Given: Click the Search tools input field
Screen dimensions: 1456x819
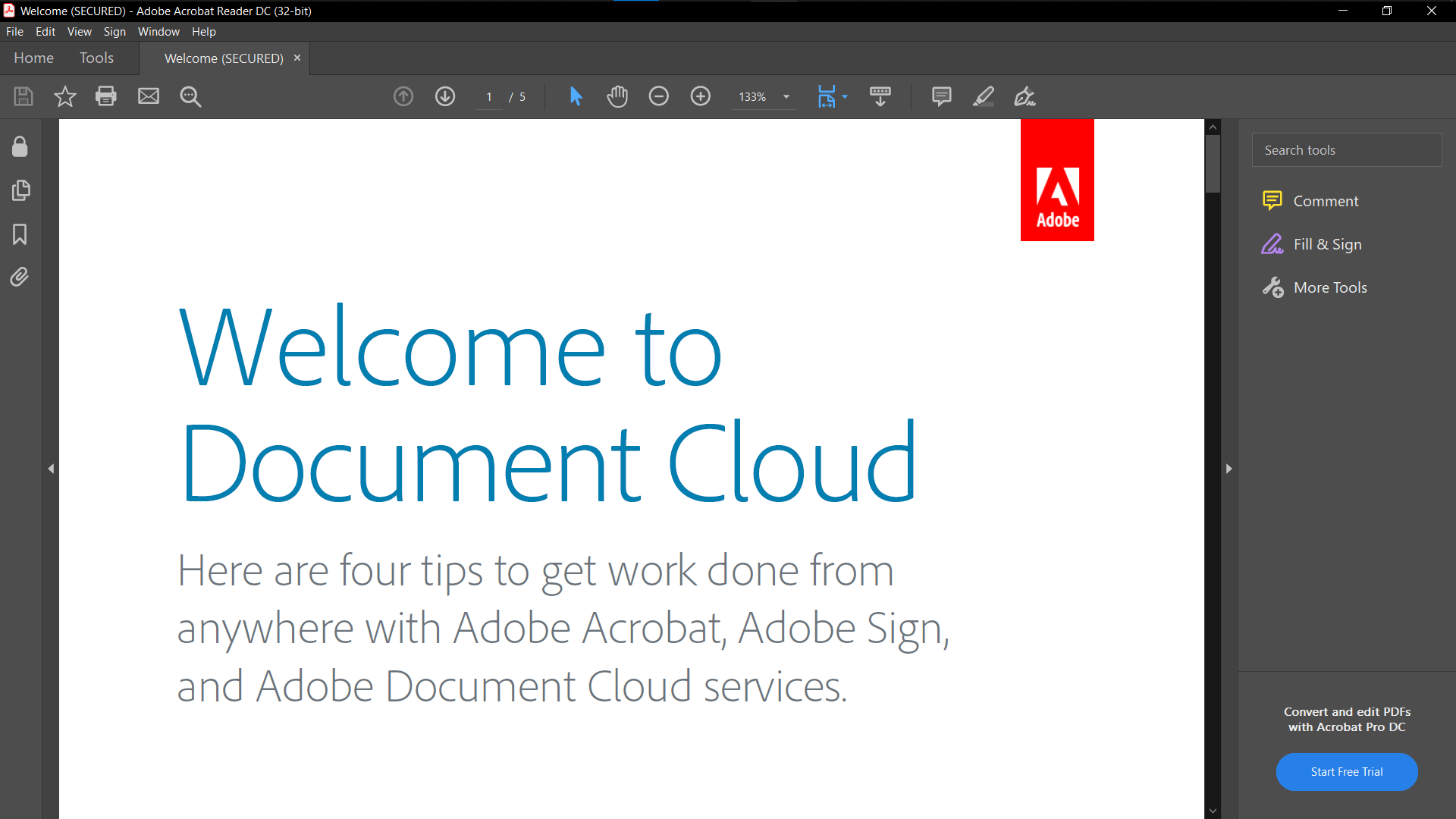Looking at the screenshot, I should pyautogui.click(x=1346, y=149).
